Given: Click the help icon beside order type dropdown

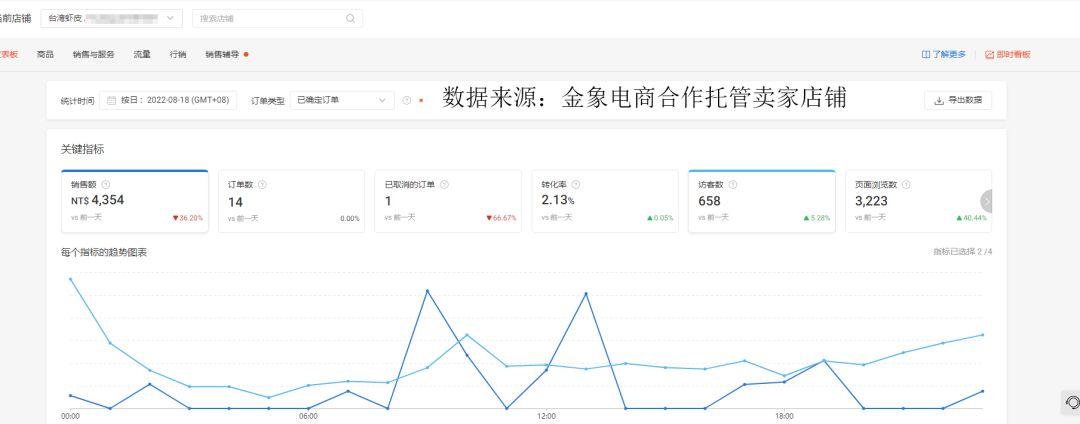Looking at the screenshot, I should (406, 100).
